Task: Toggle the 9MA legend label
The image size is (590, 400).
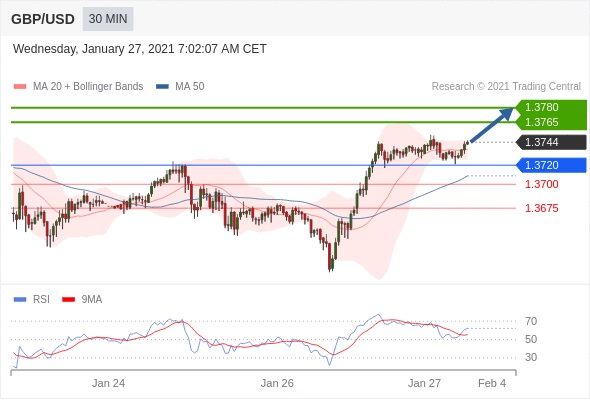Action: click(x=92, y=300)
